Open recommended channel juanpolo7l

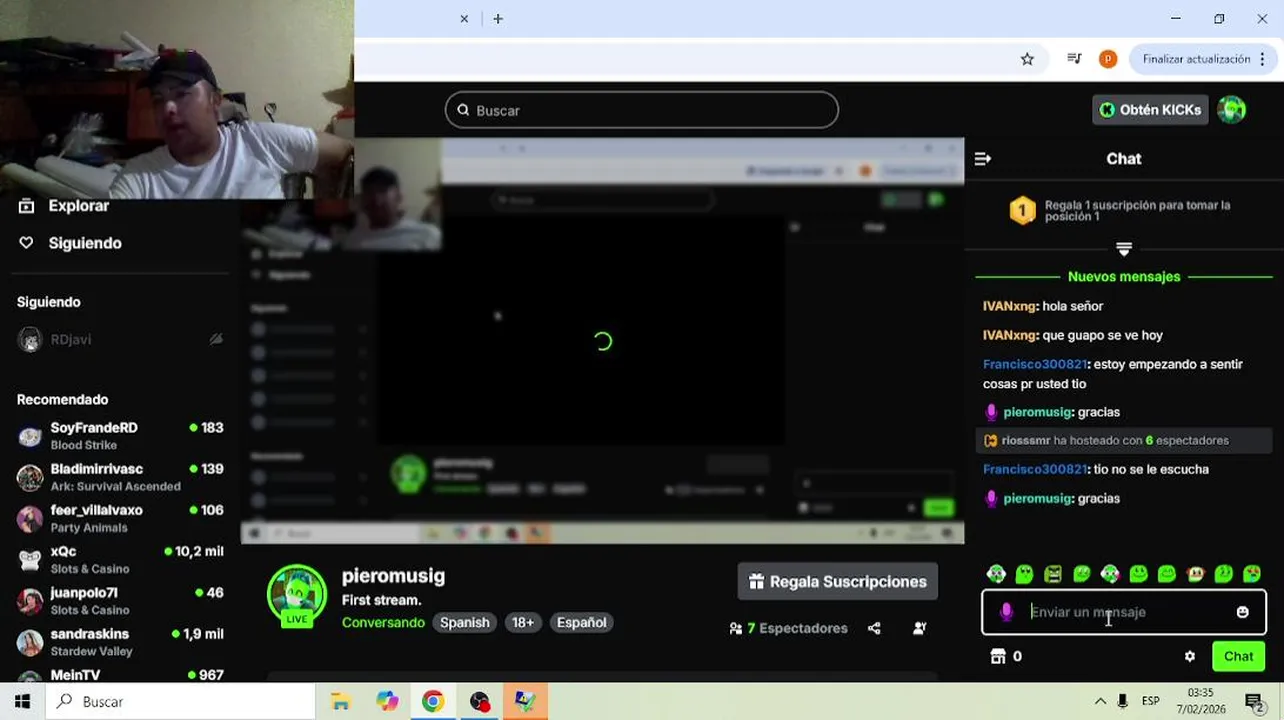120,600
